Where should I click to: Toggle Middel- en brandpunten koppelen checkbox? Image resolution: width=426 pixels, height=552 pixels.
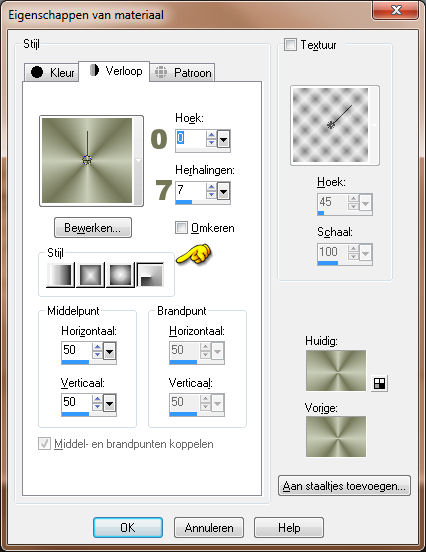(44, 444)
